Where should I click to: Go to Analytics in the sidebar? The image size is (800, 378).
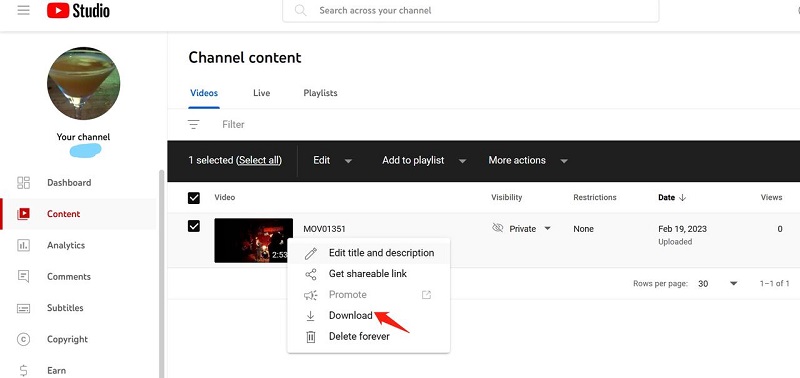[x=79, y=245]
